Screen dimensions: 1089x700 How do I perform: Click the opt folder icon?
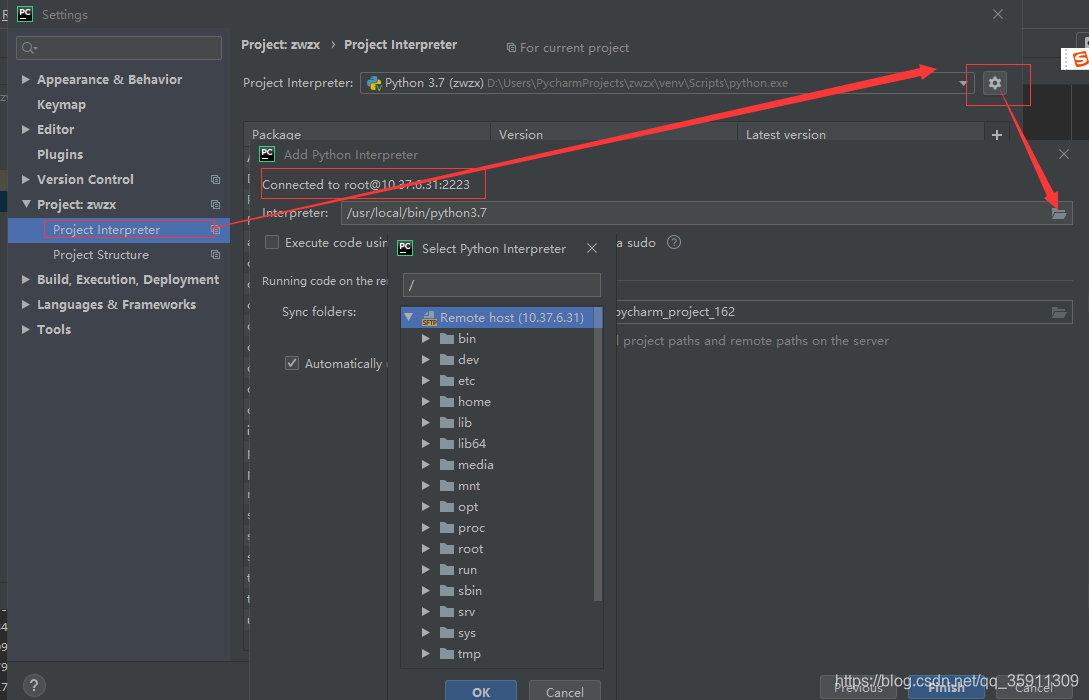pyautogui.click(x=447, y=507)
